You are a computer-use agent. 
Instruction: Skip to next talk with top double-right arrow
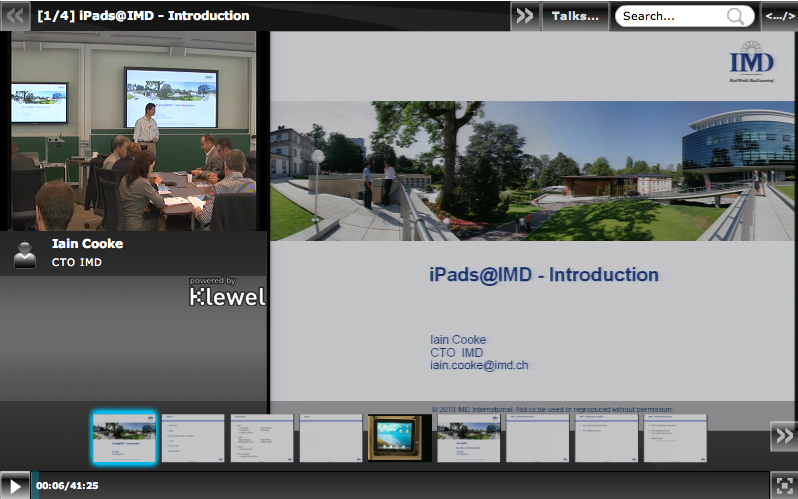525,16
